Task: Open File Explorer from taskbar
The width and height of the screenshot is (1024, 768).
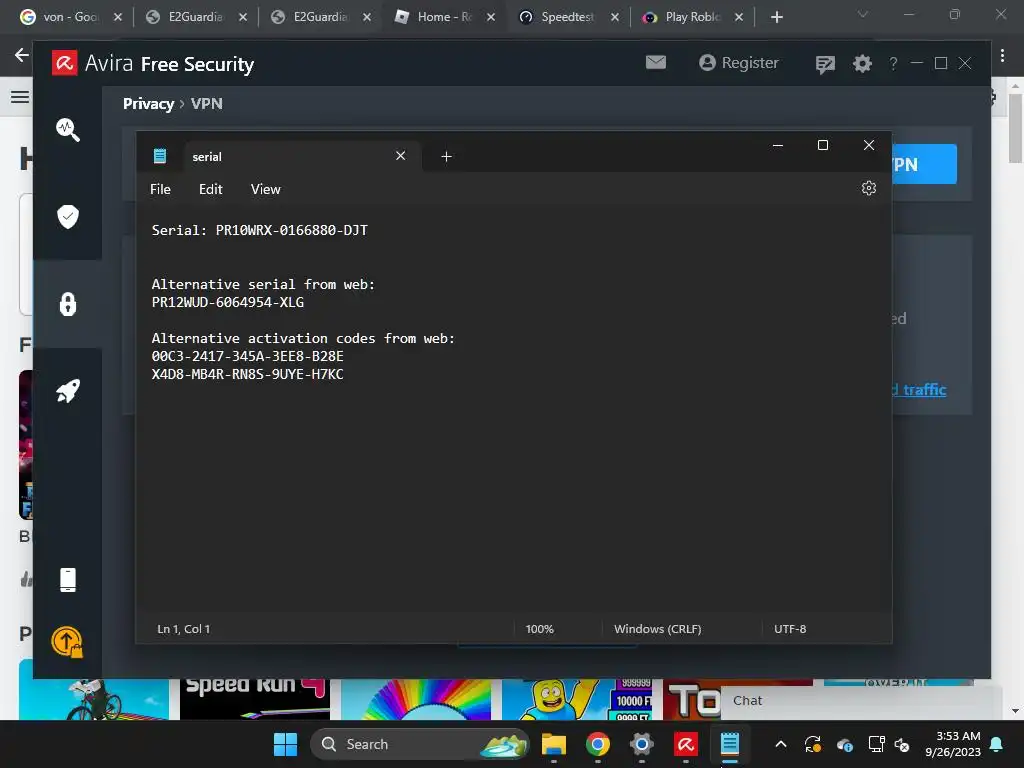Action: click(553, 744)
